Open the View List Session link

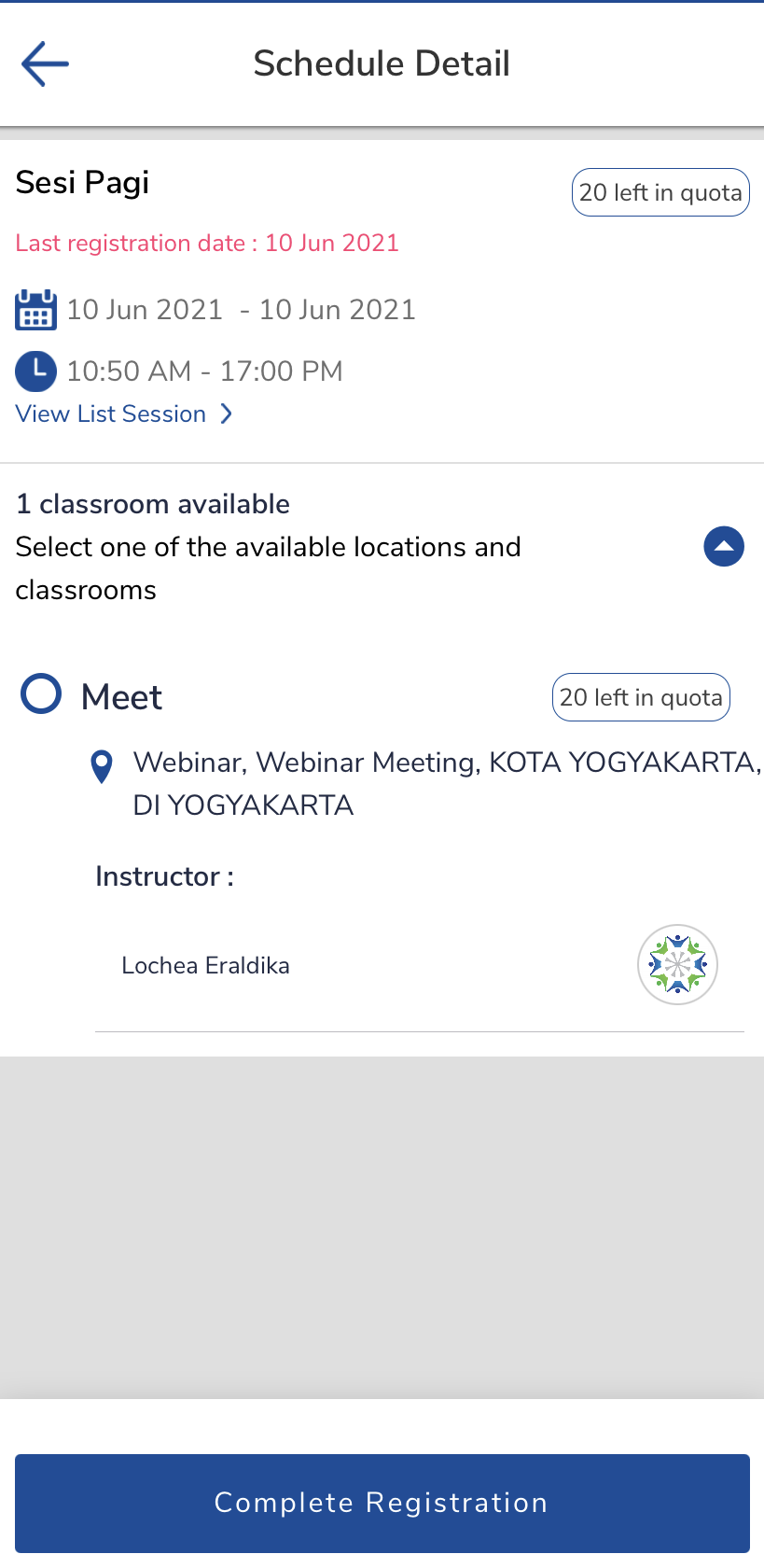pyautogui.click(x=111, y=413)
